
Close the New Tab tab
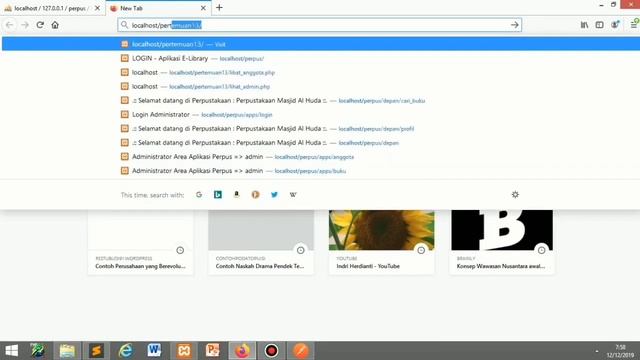tap(203, 8)
